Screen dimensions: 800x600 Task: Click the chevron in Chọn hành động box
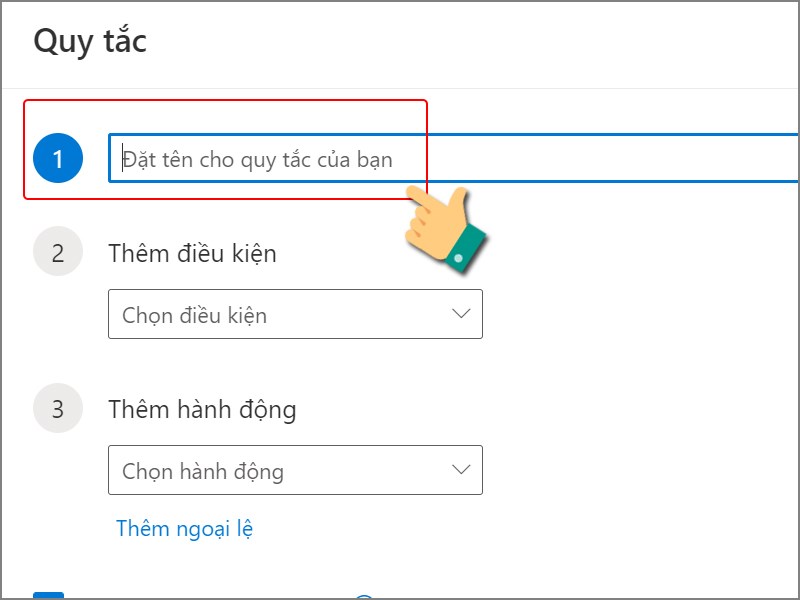(461, 470)
